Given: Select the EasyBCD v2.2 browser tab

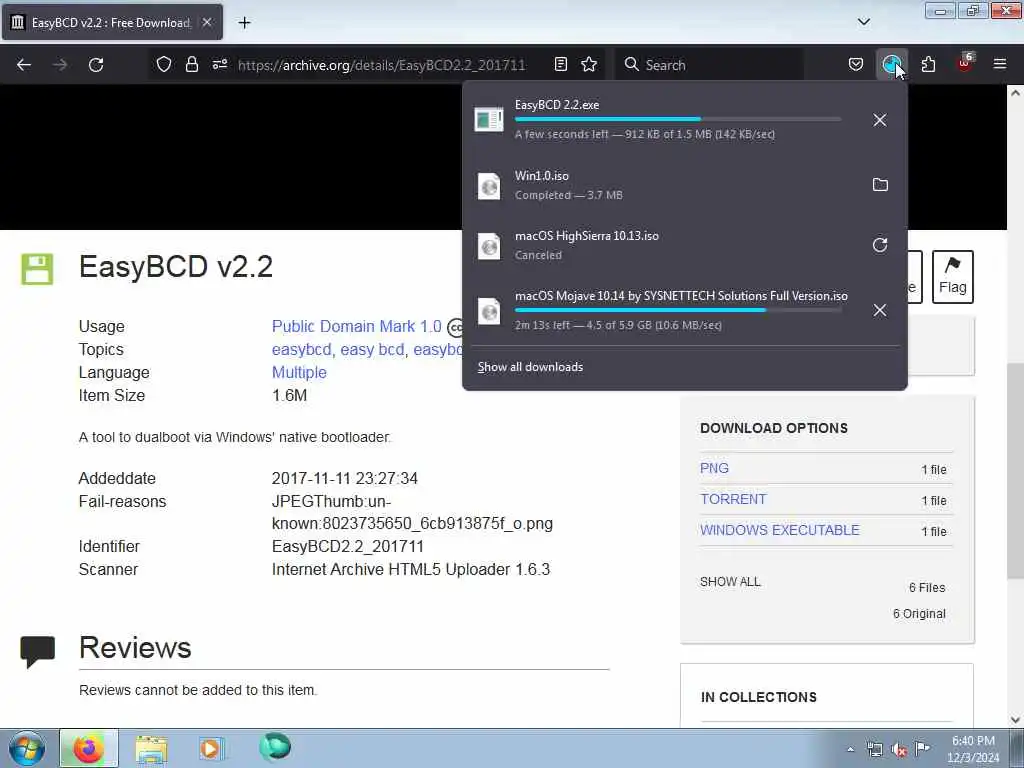Looking at the screenshot, I should coord(112,22).
